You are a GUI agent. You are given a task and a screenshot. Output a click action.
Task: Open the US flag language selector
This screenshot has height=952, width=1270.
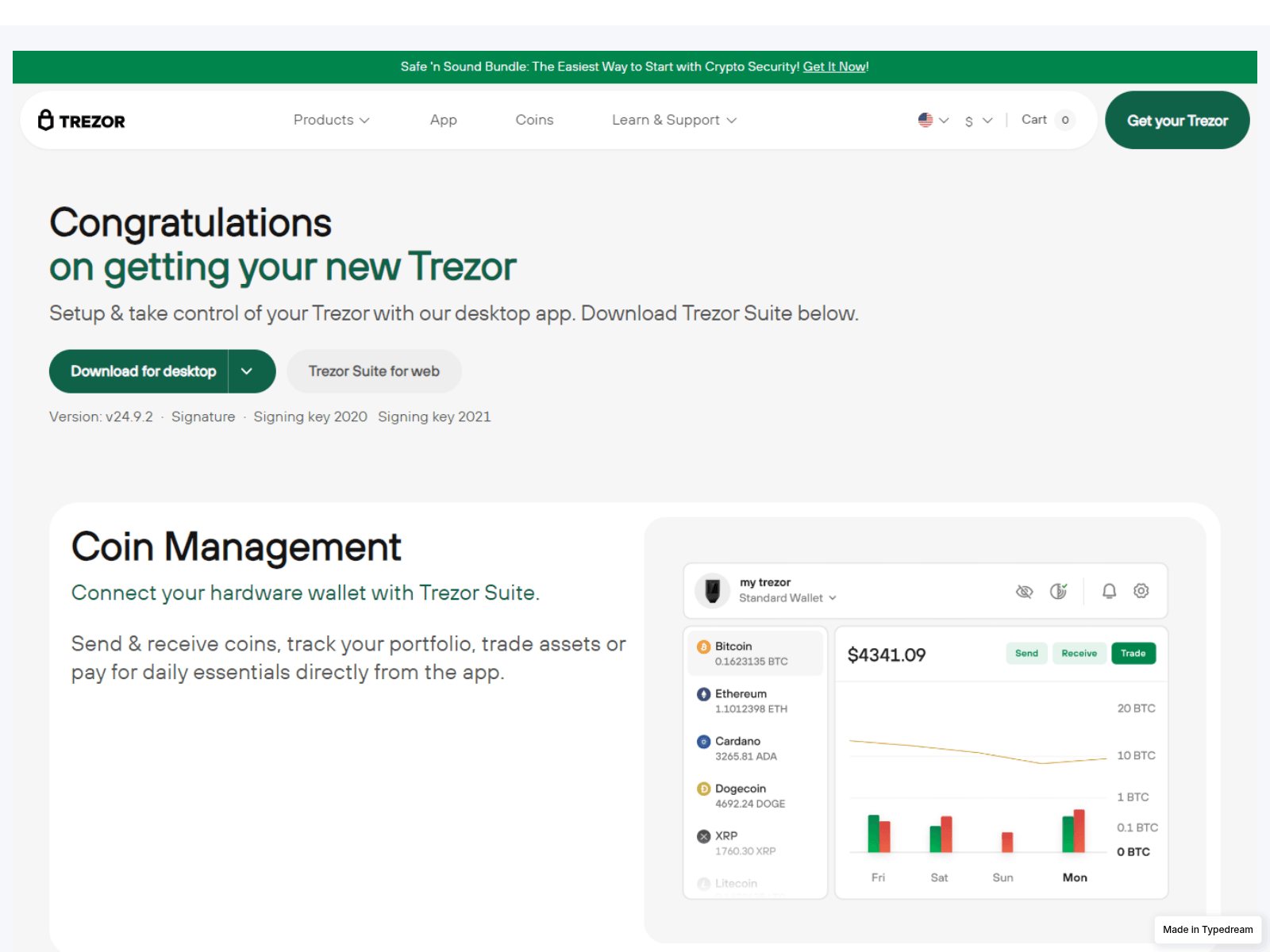click(x=933, y=120)
